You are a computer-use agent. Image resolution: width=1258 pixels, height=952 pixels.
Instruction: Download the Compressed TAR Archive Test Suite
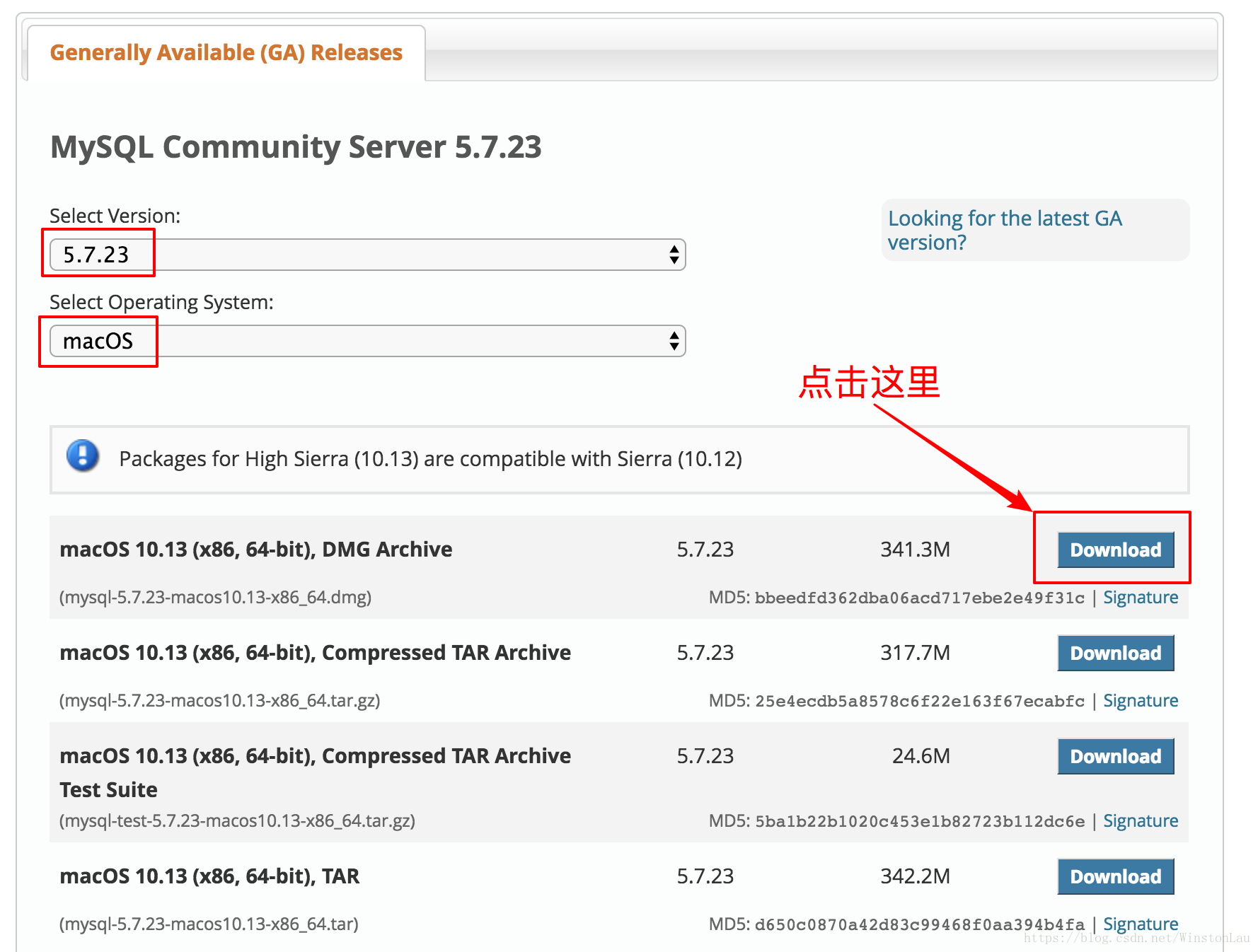1115,756
